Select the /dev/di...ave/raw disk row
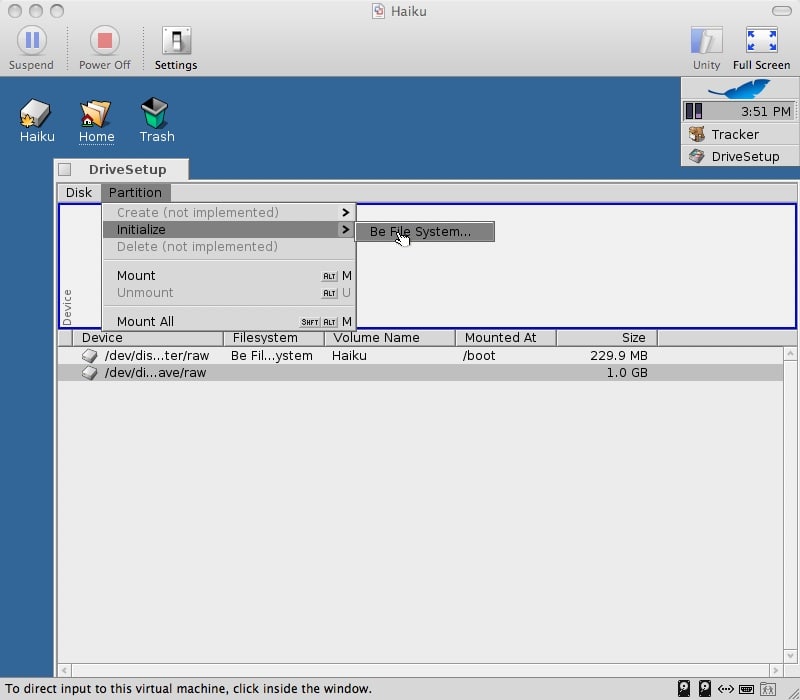The image size is (800, 700). pos(420,373)
